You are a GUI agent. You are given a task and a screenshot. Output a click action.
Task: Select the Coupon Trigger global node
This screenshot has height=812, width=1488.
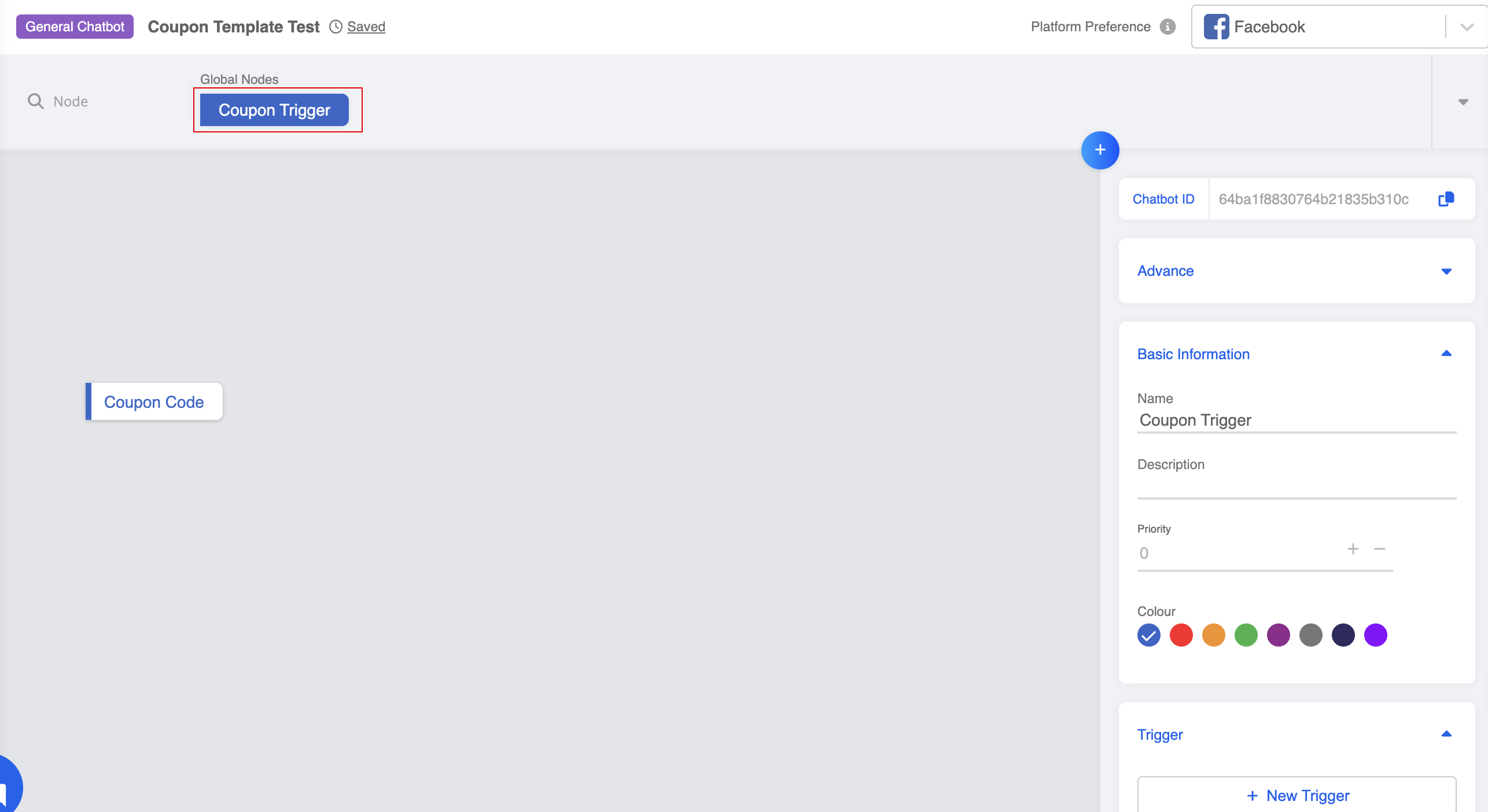pyautogui.click(x=274, y=110)
